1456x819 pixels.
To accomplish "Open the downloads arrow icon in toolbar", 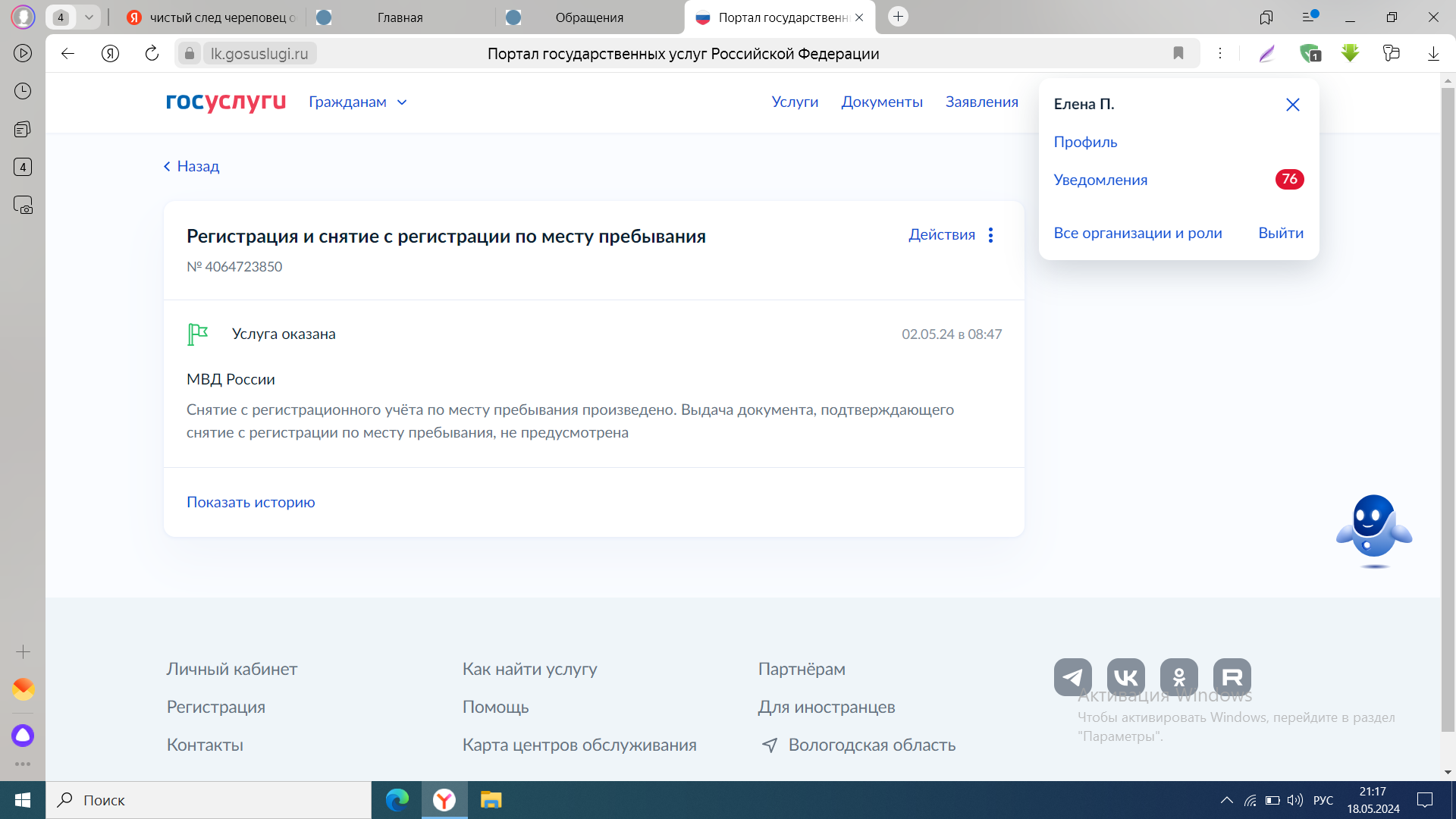I will click(x=1432, y=53).
